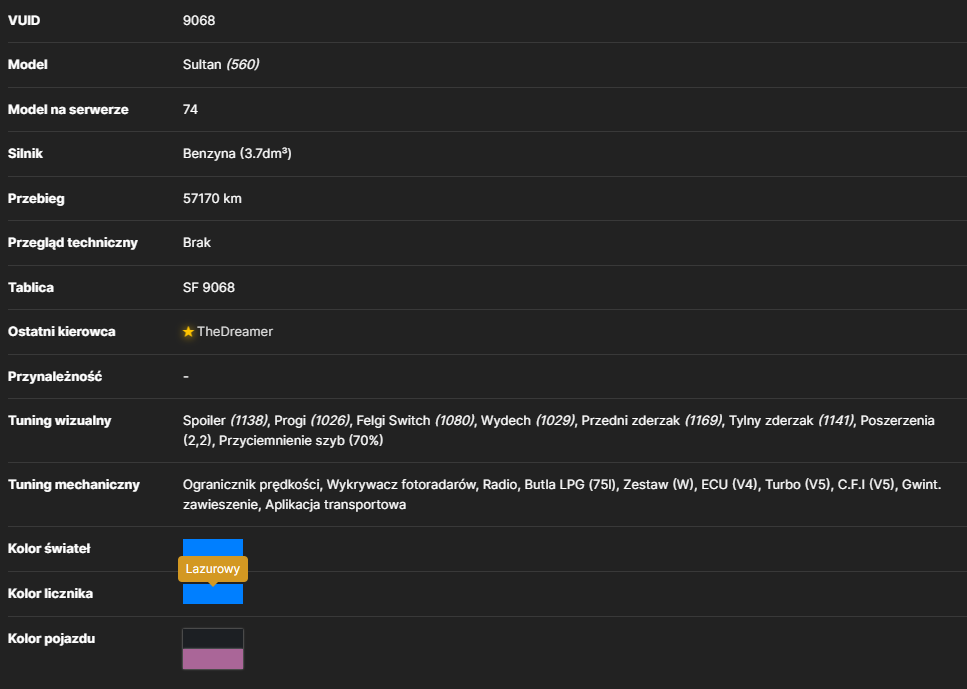
Task: Click the mileage value 57170 km
Action: click(x=212, y=199)
